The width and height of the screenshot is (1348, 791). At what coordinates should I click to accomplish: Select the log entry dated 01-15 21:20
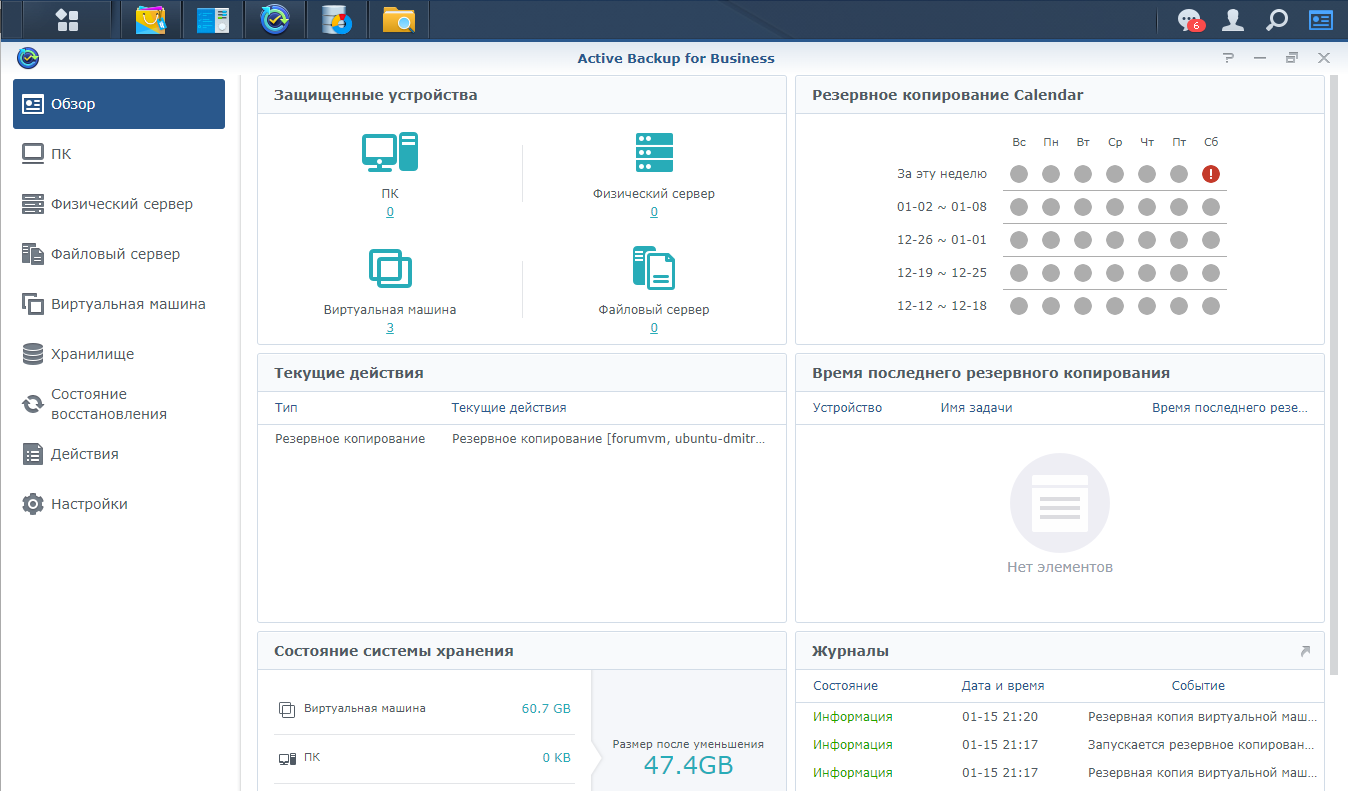click(1060, 717)
